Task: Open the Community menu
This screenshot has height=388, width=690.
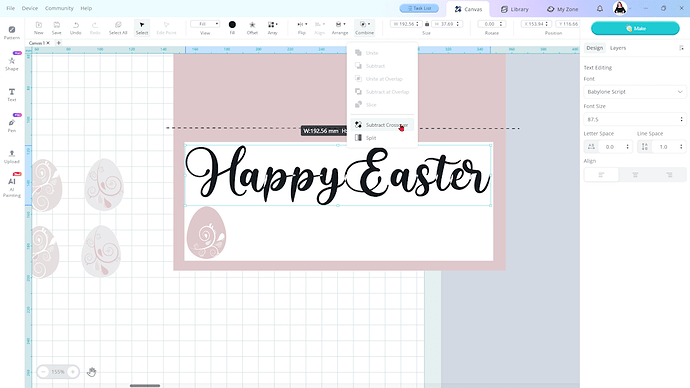Action: coord(59,8)
